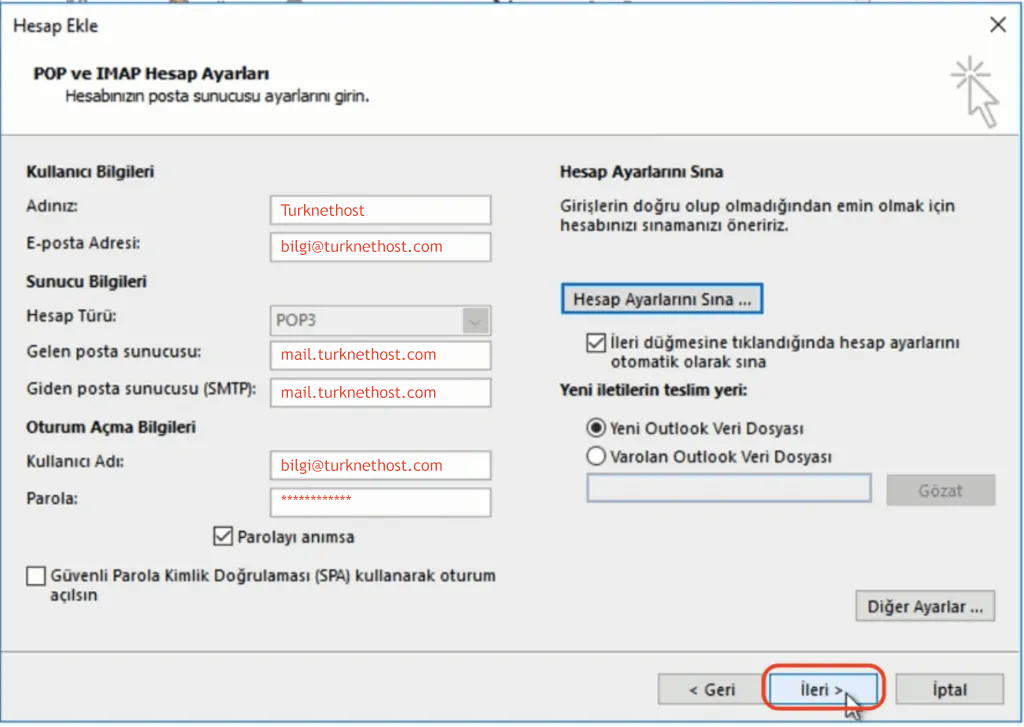This screenshot has height=727, width=1024.
Task: Select Varolan Outlook Veri Dosyası option
Action: point(596,456)
